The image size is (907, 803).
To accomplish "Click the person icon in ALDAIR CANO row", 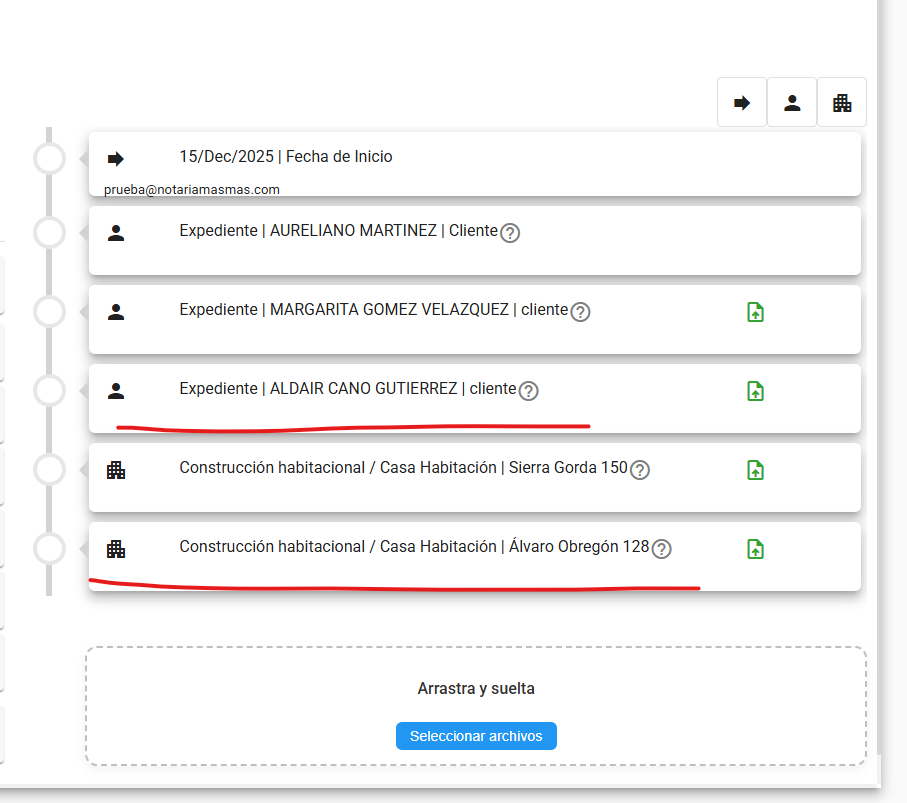I will 116,391.
